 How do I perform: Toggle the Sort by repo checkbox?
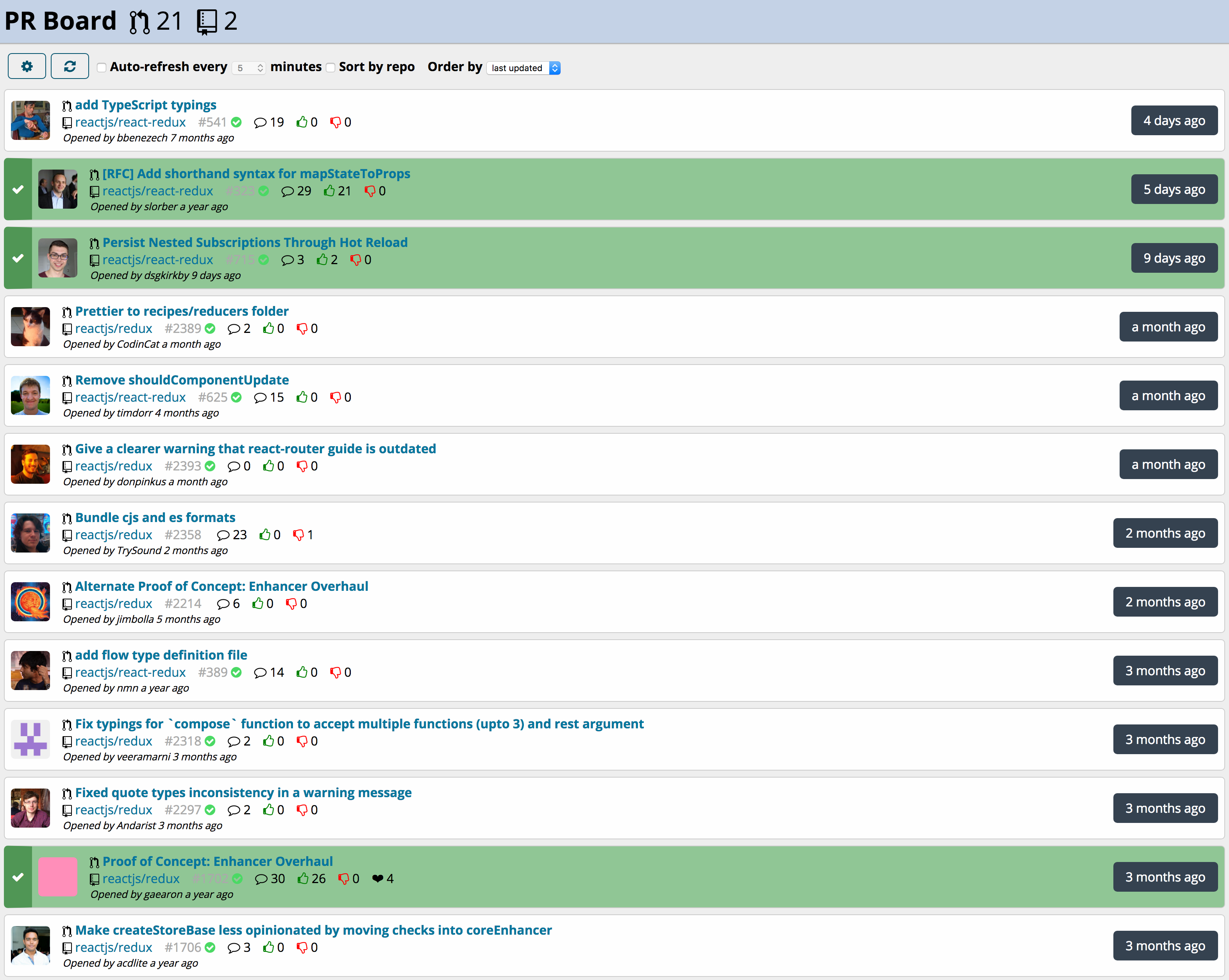point(330,67)
